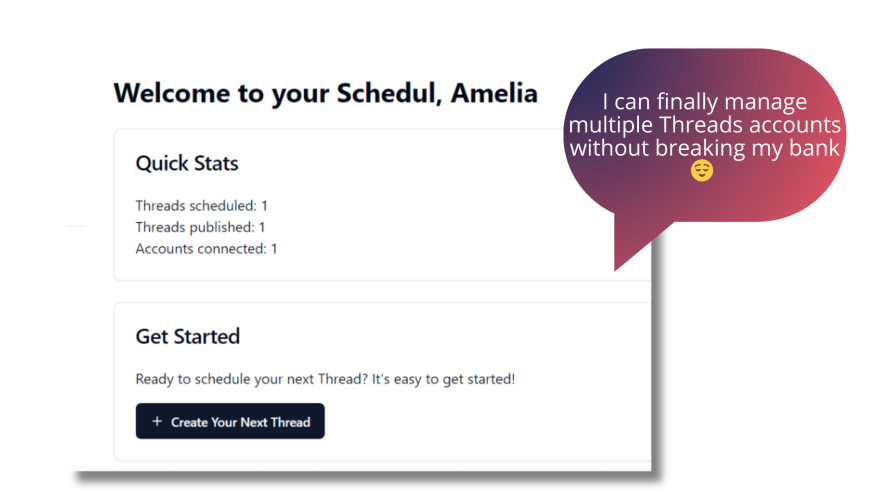The height and width of the screenshot is (500, 889).
Task: Click the name Amelia in the heading
Action: pyautogui.click(x=494, y=92)
